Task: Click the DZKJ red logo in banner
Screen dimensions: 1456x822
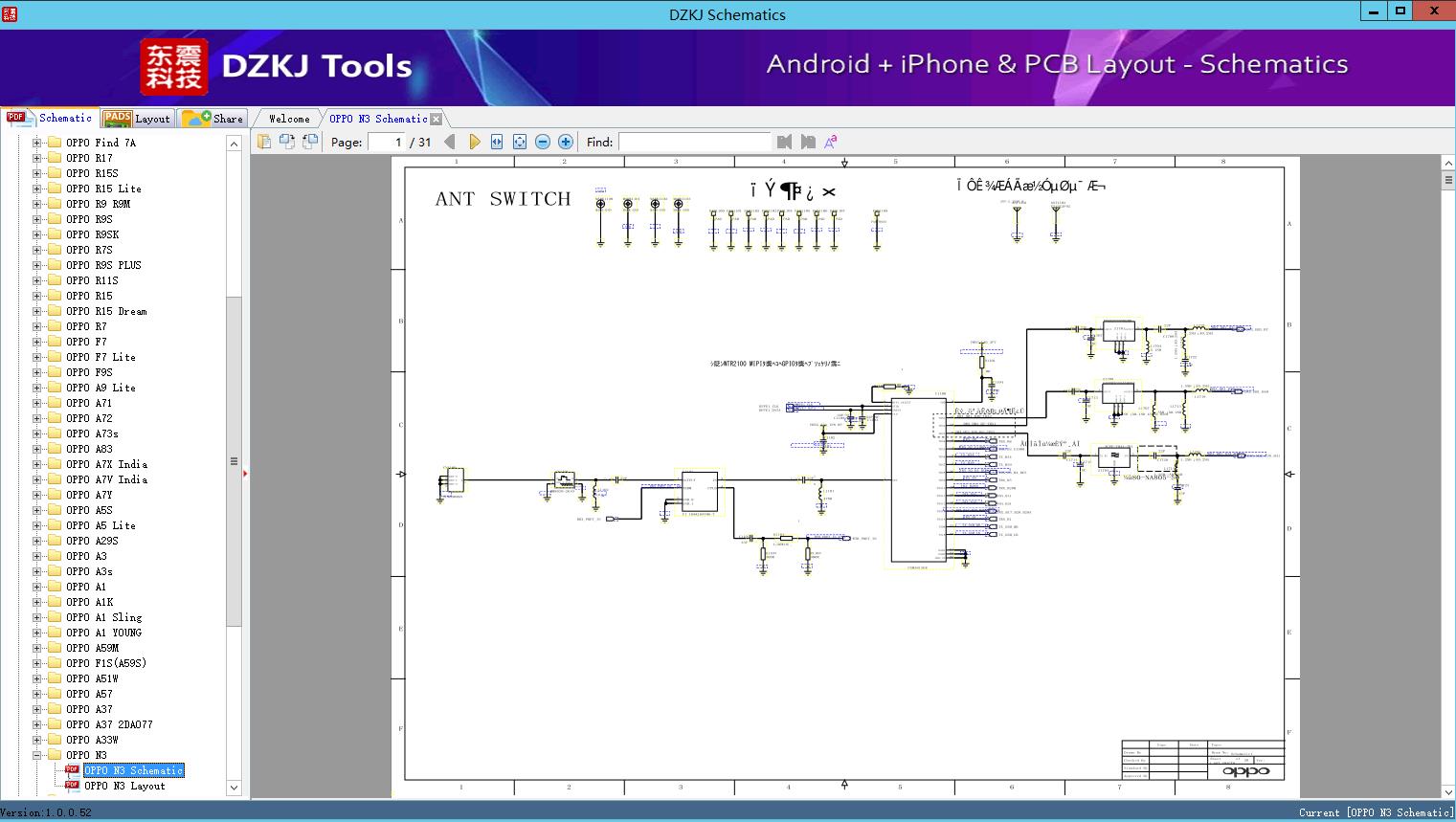Action: 173,66
